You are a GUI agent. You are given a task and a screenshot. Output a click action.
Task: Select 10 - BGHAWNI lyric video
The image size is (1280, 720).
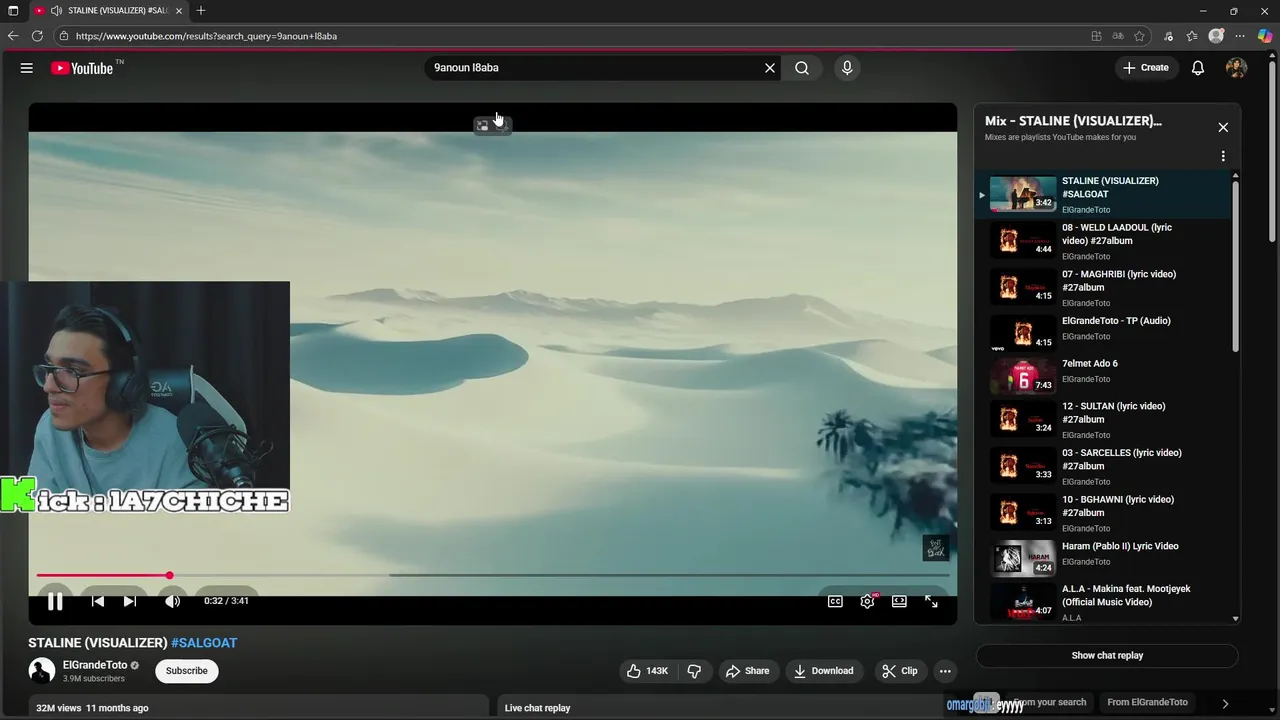pyautogui.click(x=1103, y=513)
